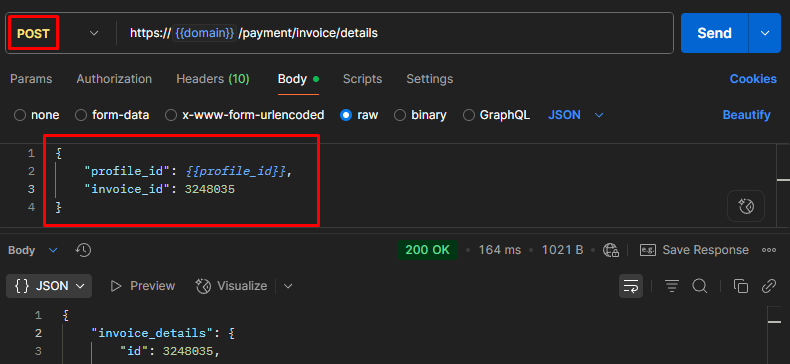Open the response JSON format dropdown
Image resolution: width=790 pixels, height=364 pixels.
(x=49, y=286)
